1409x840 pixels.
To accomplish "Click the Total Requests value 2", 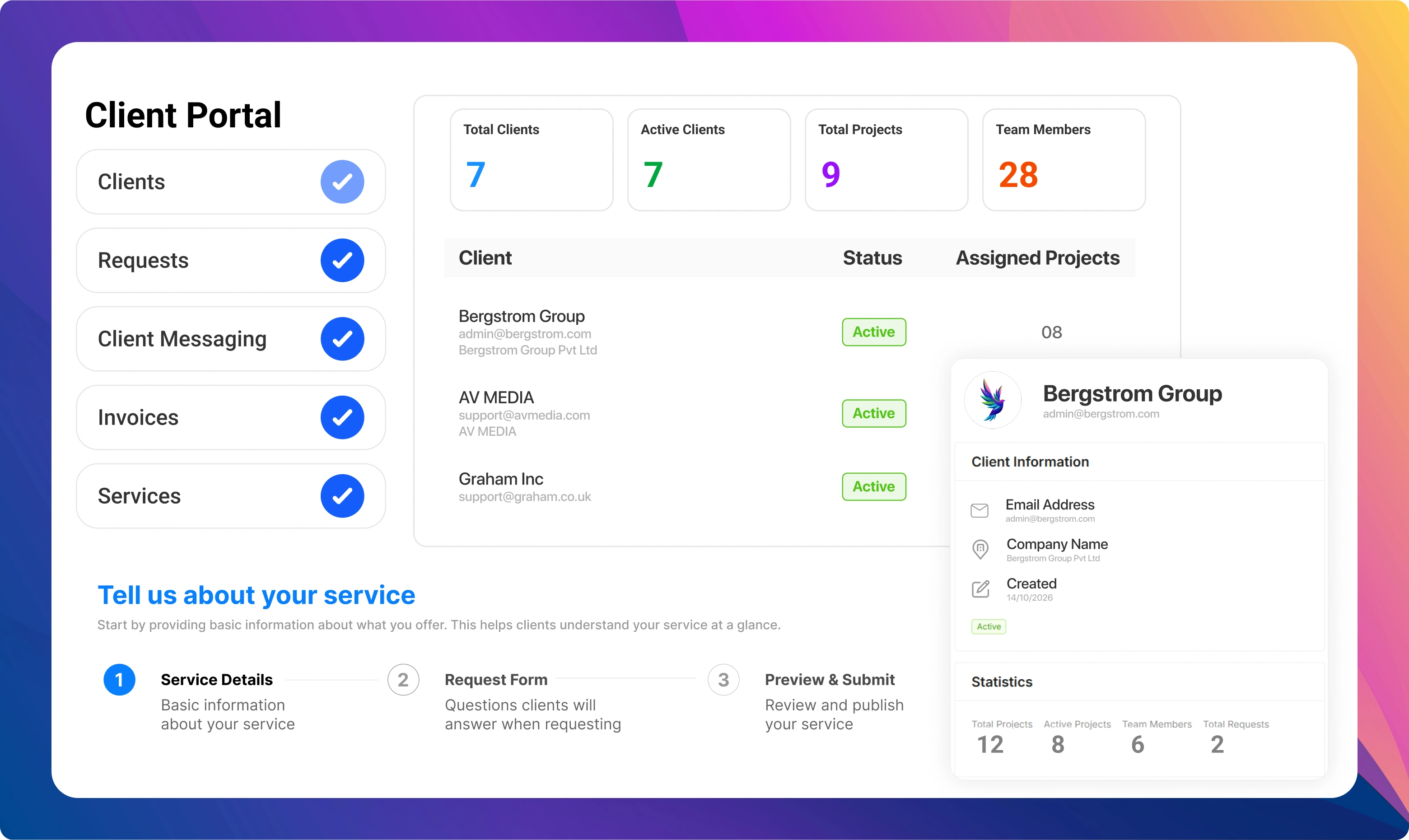I will tap(1217, 745).
